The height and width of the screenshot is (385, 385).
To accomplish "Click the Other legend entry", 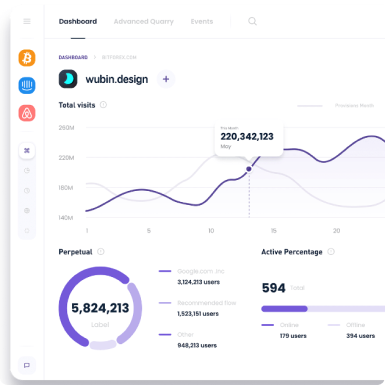I will click(185, 334).
